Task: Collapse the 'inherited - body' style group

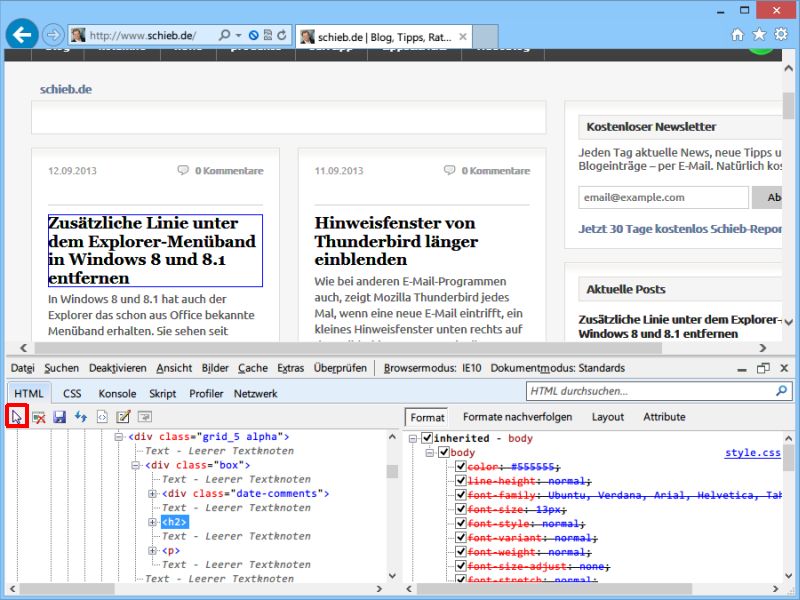Action: (413, 438)
